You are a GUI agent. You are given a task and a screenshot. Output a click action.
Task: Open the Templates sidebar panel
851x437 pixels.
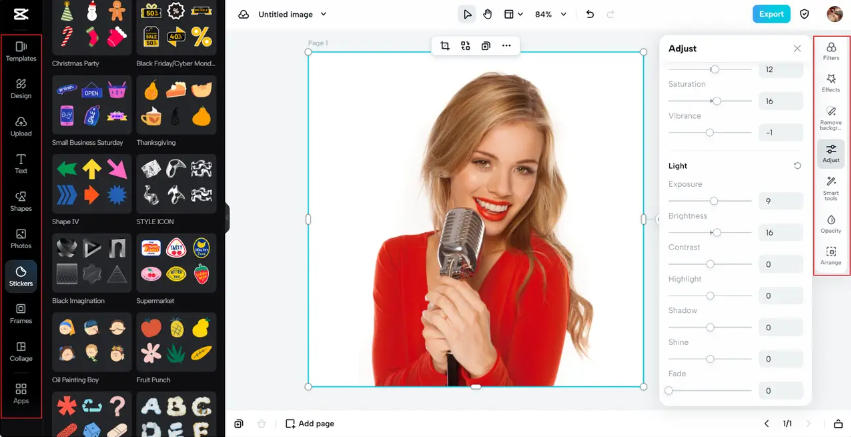21,52
